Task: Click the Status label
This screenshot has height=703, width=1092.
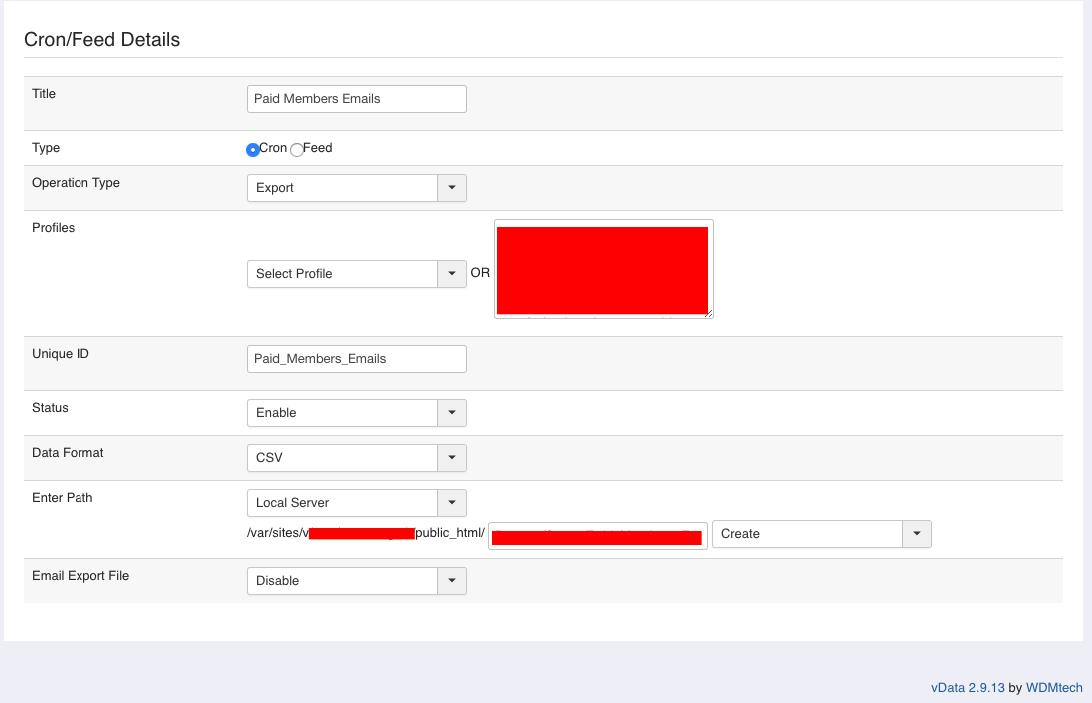Action: click(x=50, y=408)
